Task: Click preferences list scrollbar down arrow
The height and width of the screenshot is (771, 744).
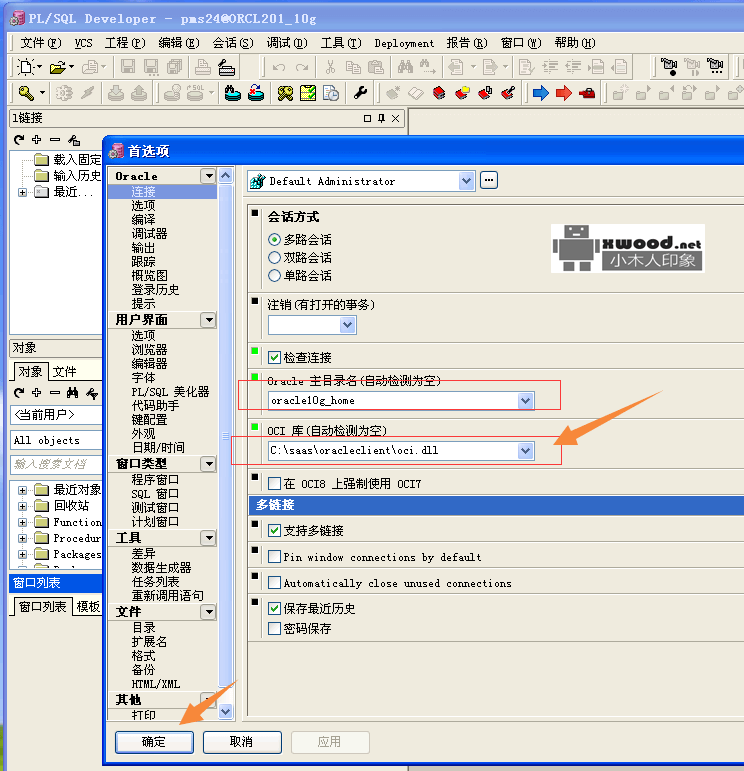Action: click(x=226, y=711)
